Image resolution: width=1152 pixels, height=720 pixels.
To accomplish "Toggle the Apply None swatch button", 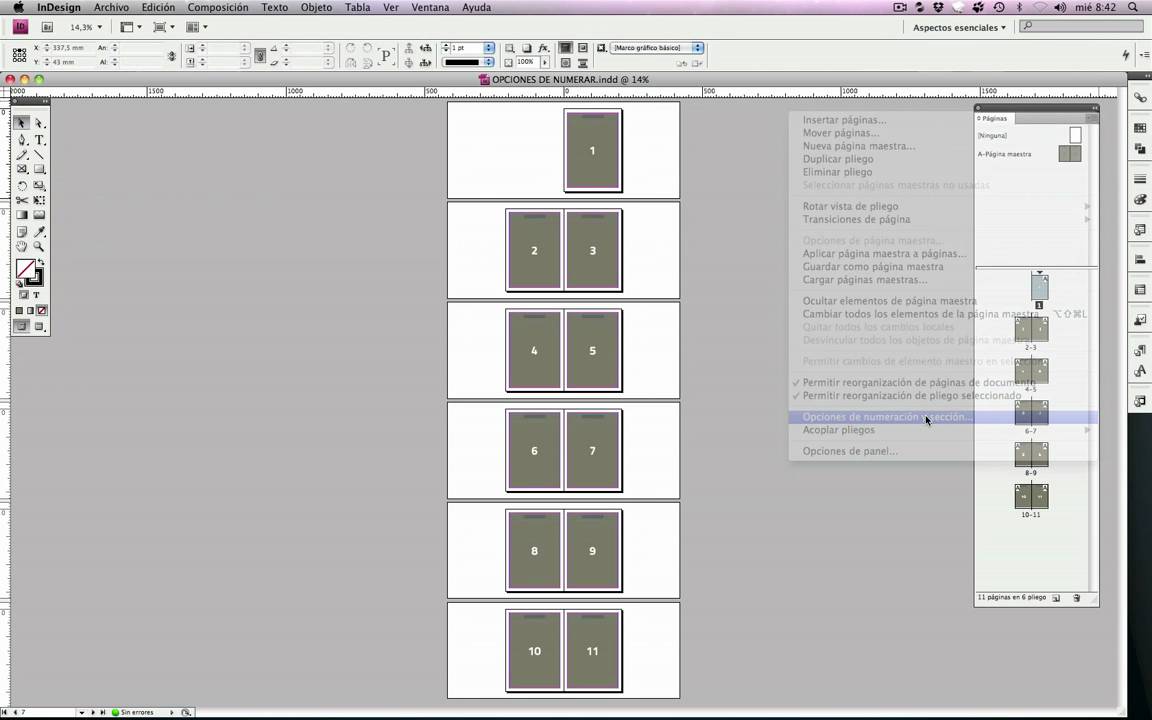I will click(42, 310).
